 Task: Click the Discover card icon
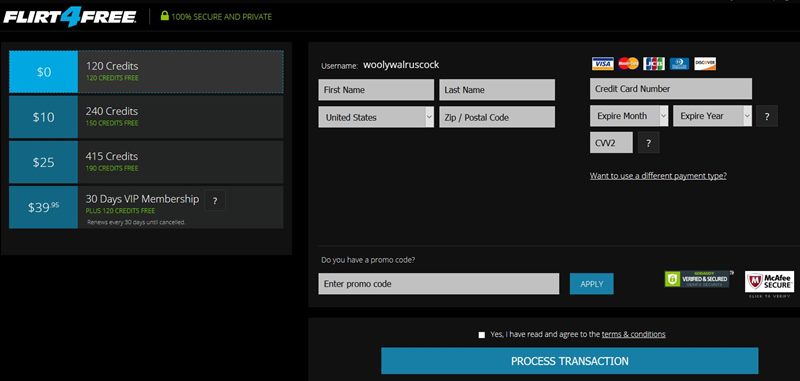tap(705, 63)
